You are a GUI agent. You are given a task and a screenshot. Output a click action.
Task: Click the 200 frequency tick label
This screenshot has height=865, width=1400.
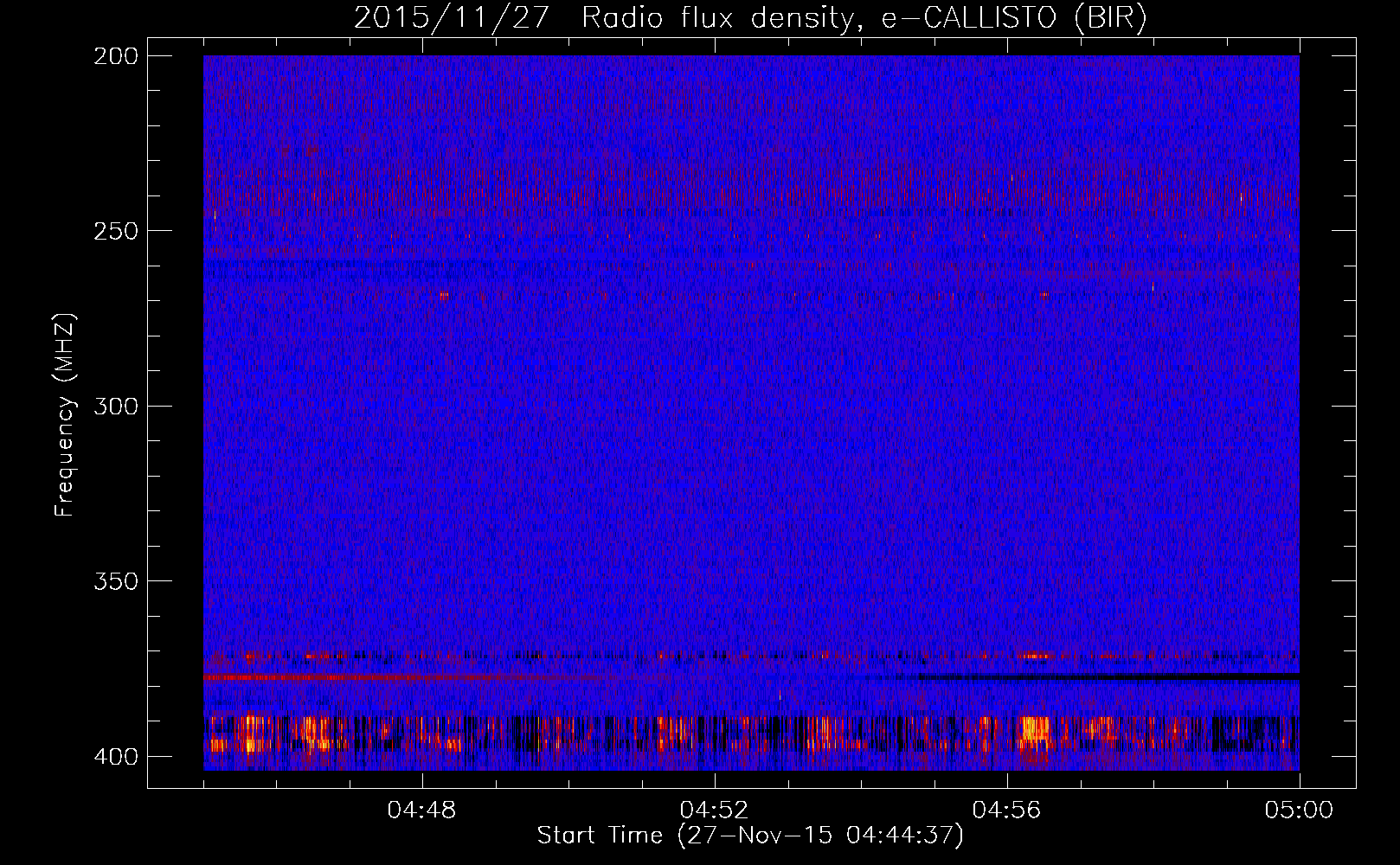pos(115,55)
